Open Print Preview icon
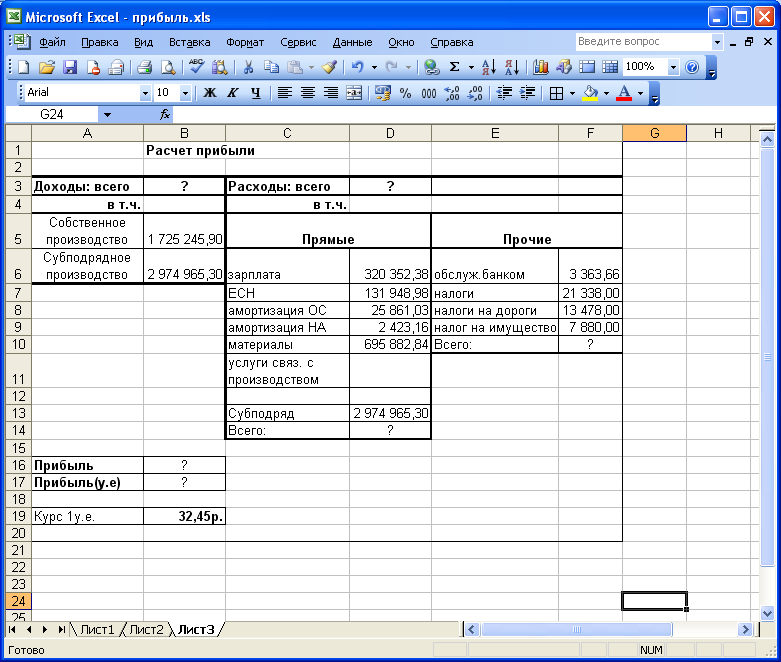This screenshot has height=662, width=781. click(x=168, y=67)
